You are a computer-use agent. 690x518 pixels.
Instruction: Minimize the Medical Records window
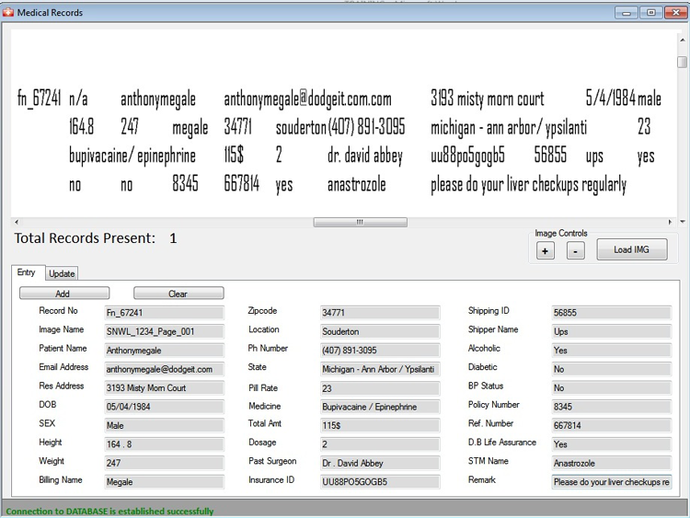pyautogui.click(x=626, y=13)
